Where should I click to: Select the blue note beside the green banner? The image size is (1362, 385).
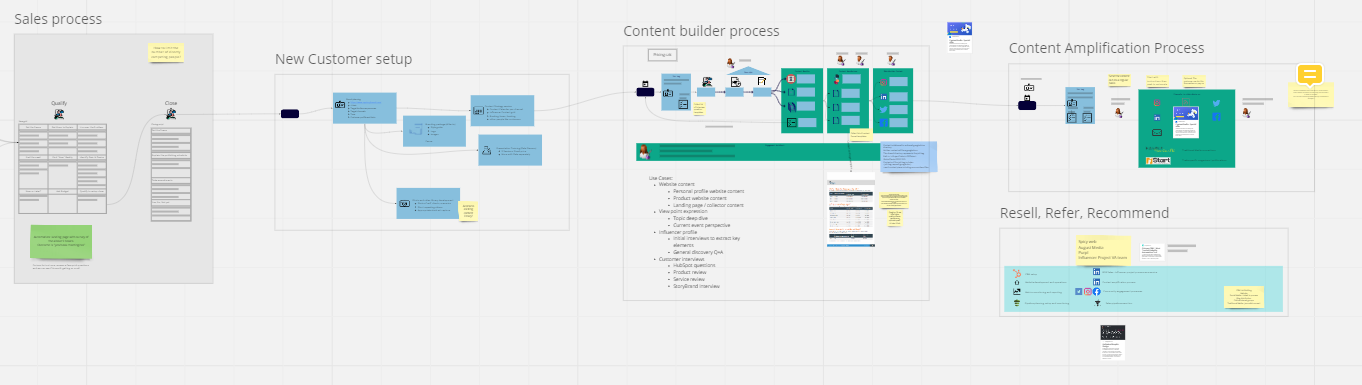[908, 156]
